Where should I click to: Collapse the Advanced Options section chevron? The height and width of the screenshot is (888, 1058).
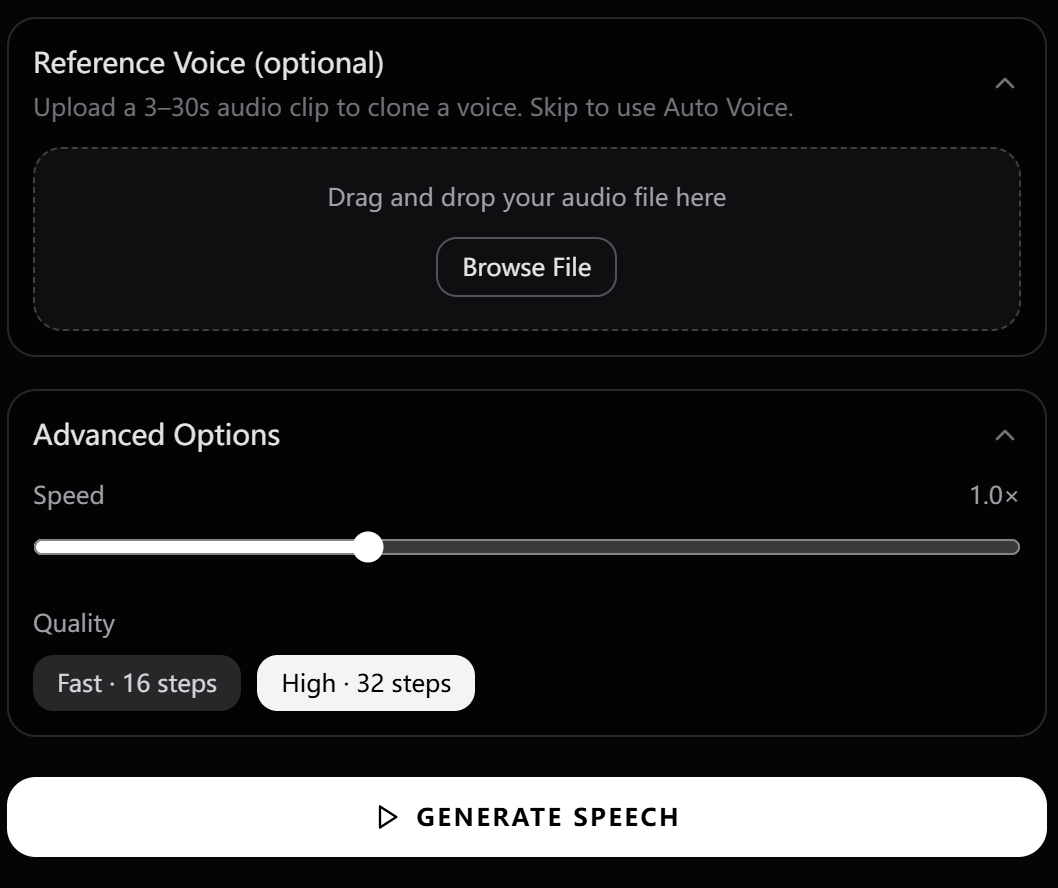coord(1007,434)
